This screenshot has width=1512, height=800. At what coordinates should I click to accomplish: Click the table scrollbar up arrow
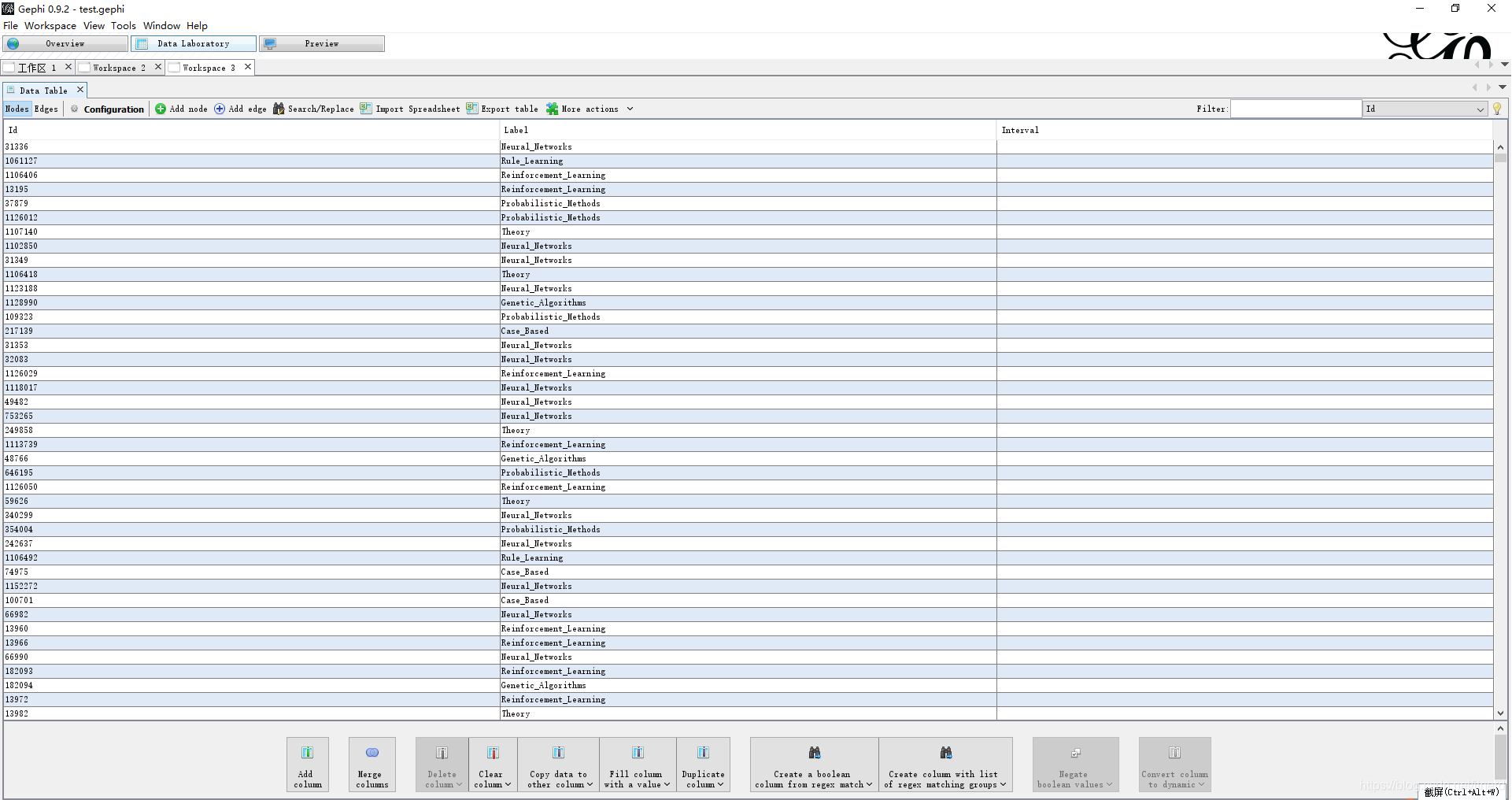(1500, 147)
